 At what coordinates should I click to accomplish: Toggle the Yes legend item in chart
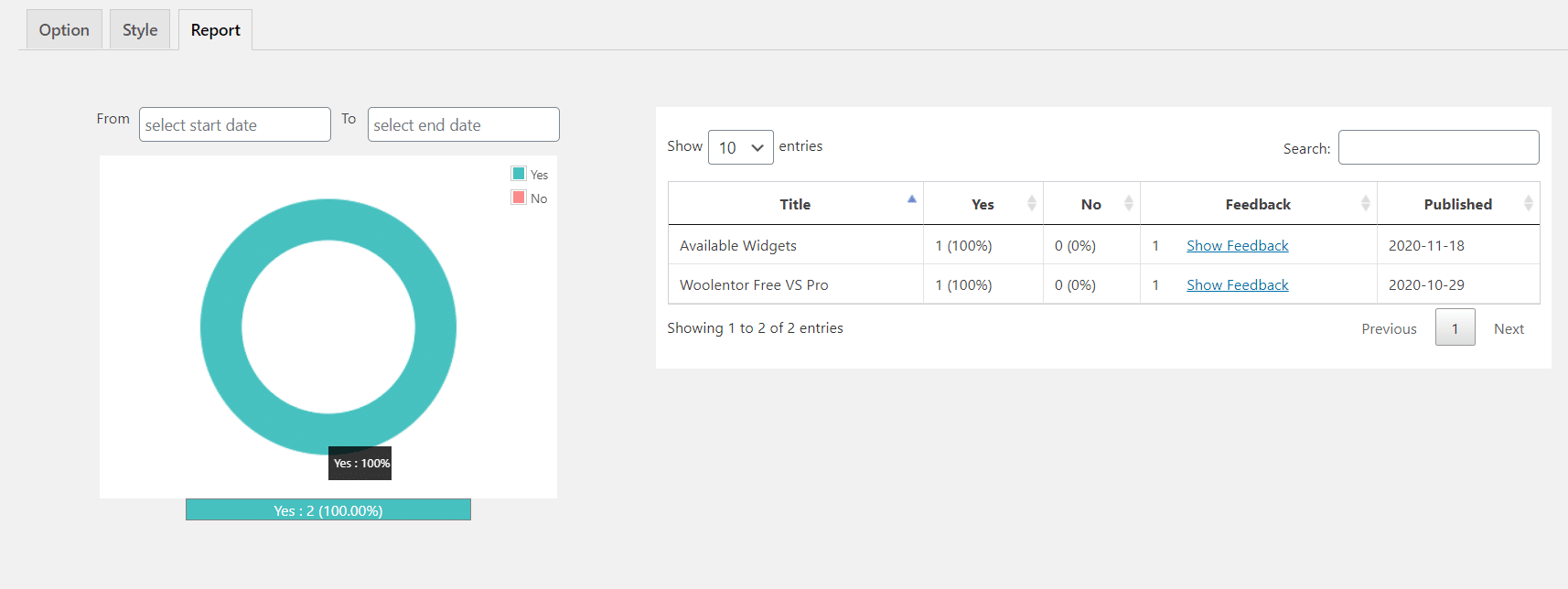pos(529,175)
